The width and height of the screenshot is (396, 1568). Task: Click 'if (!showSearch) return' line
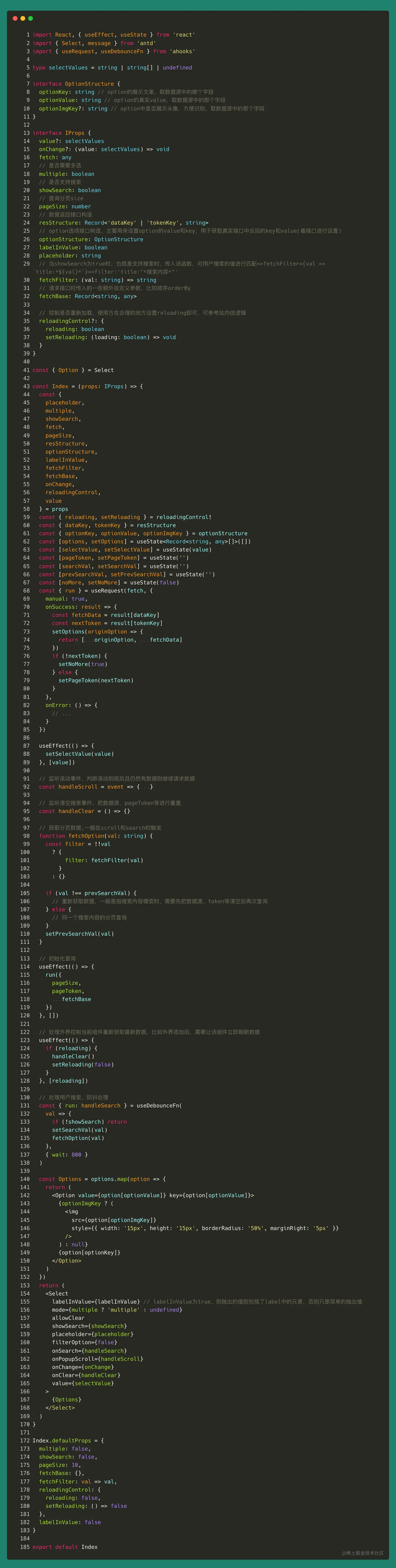89,1122
